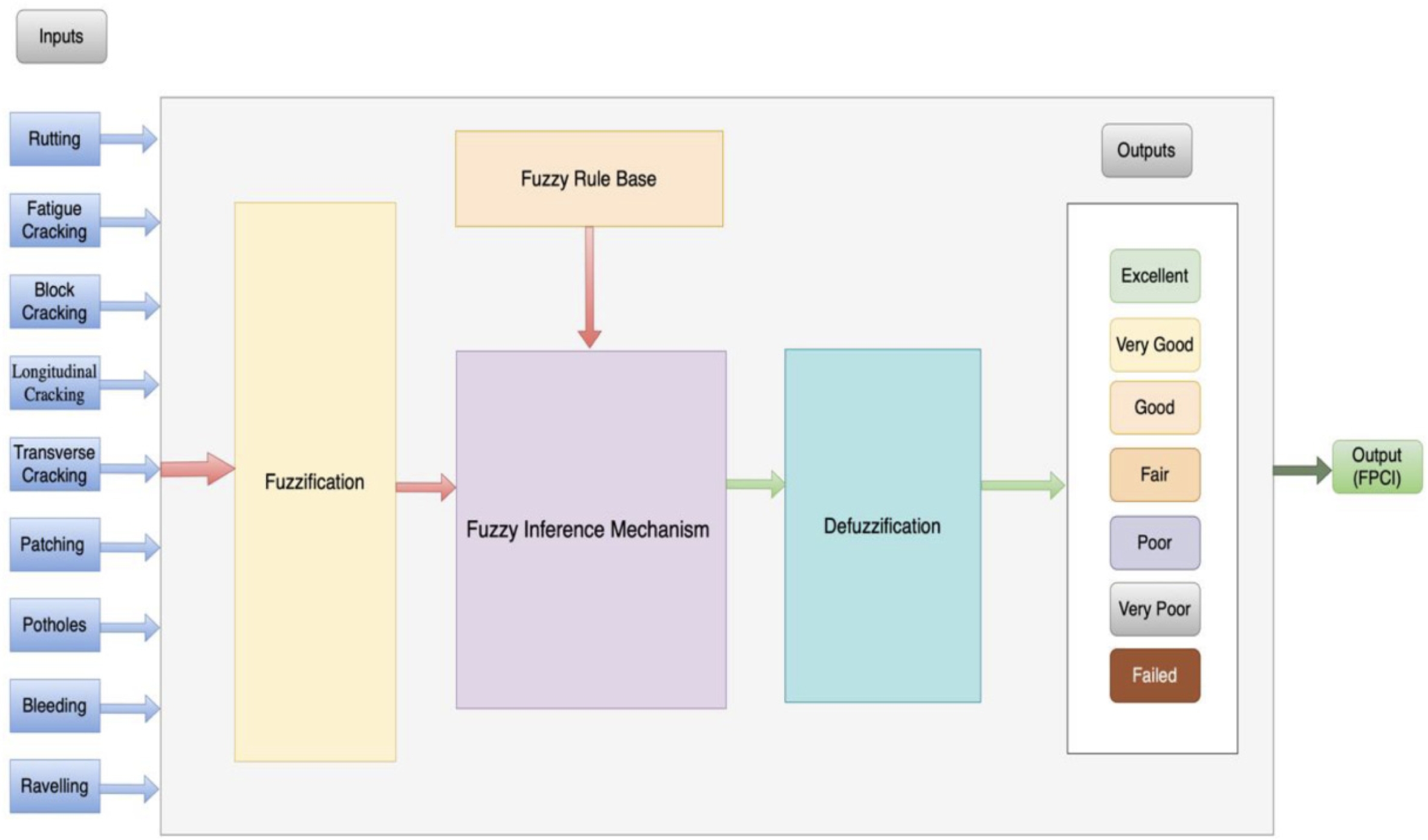
Task: Select the Transverse Cracking input box
Action: click(x=54, y=464)
